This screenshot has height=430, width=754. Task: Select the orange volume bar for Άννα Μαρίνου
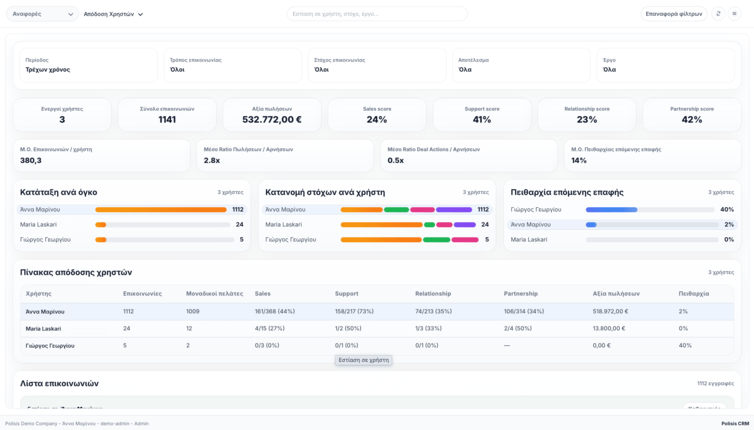pyautogui.click(x=161, y=210)
